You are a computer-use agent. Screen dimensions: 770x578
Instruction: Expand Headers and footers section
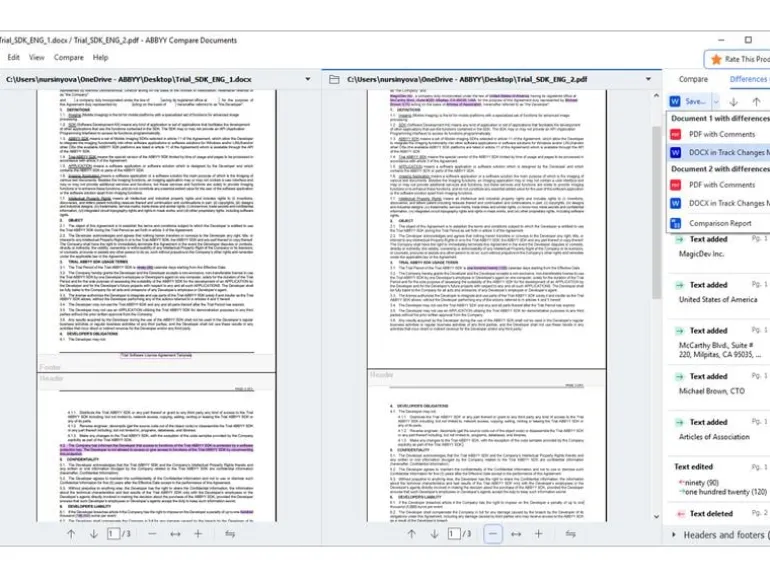point(674,535)
